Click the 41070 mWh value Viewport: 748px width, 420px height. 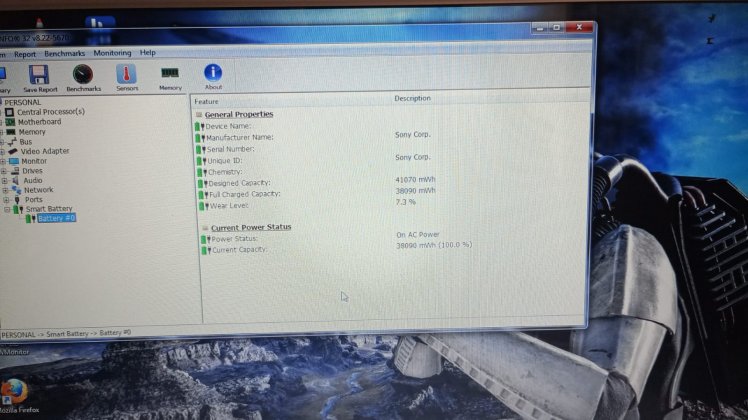(x=415, y=179)
